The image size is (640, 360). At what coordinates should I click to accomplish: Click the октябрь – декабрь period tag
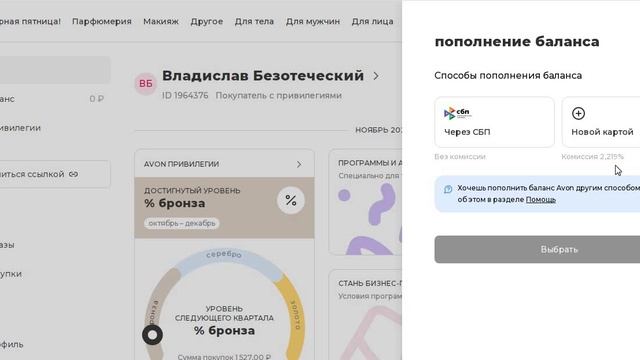(x=182, y=223)
